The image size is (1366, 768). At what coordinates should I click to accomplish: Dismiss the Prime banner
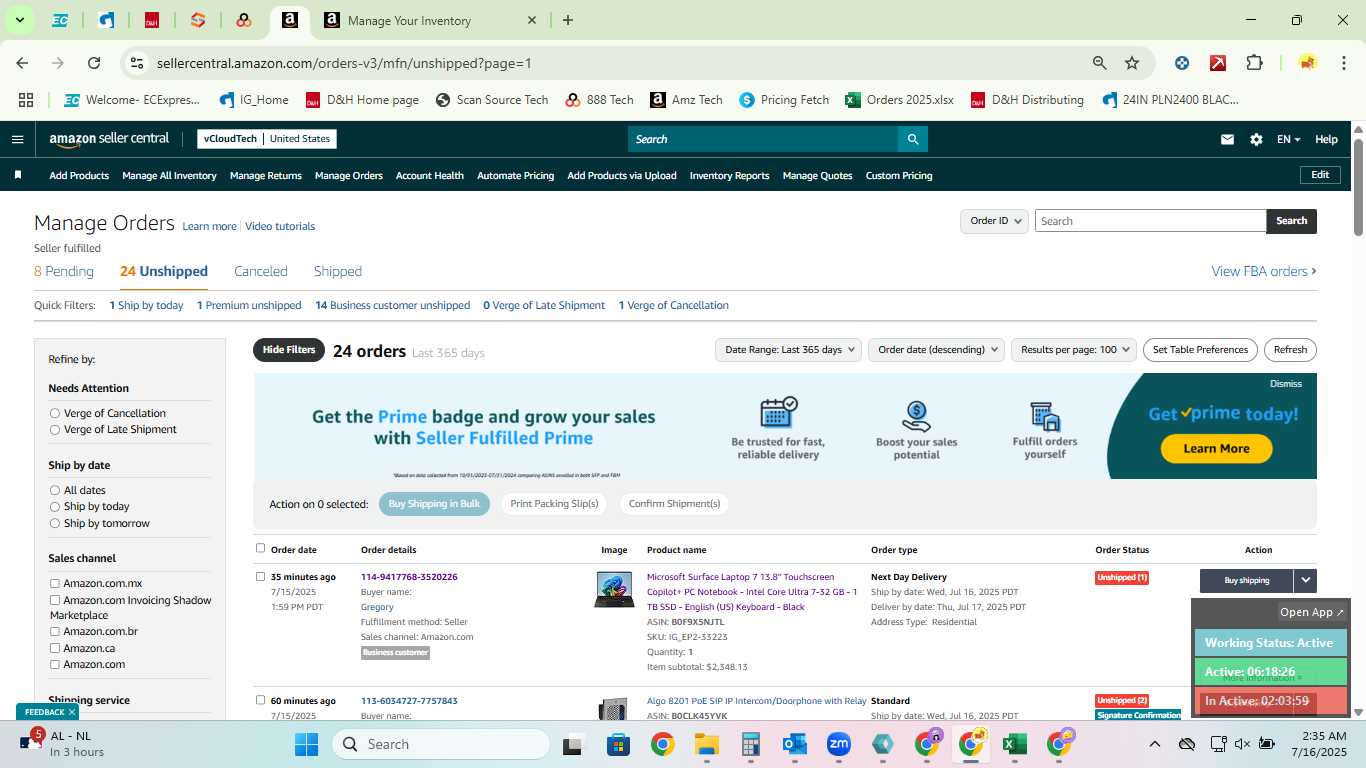1286,384
